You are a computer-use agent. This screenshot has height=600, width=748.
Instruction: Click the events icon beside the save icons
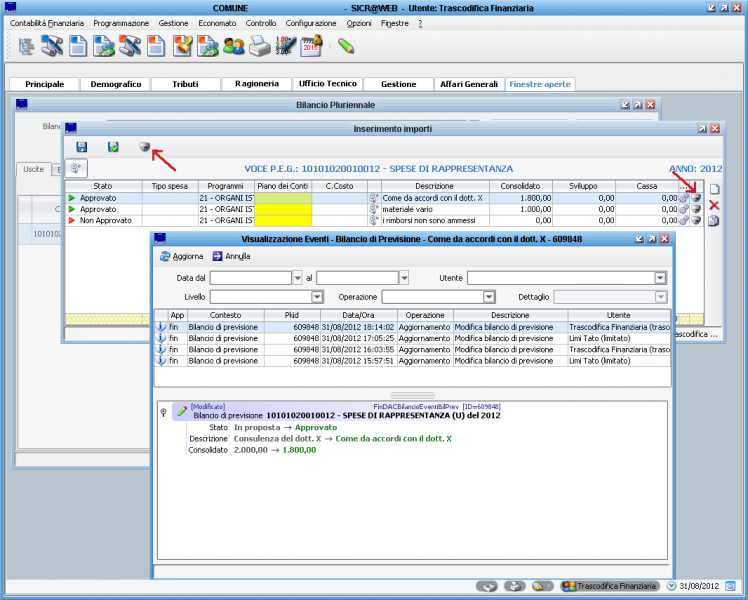[x=144, y=147]
